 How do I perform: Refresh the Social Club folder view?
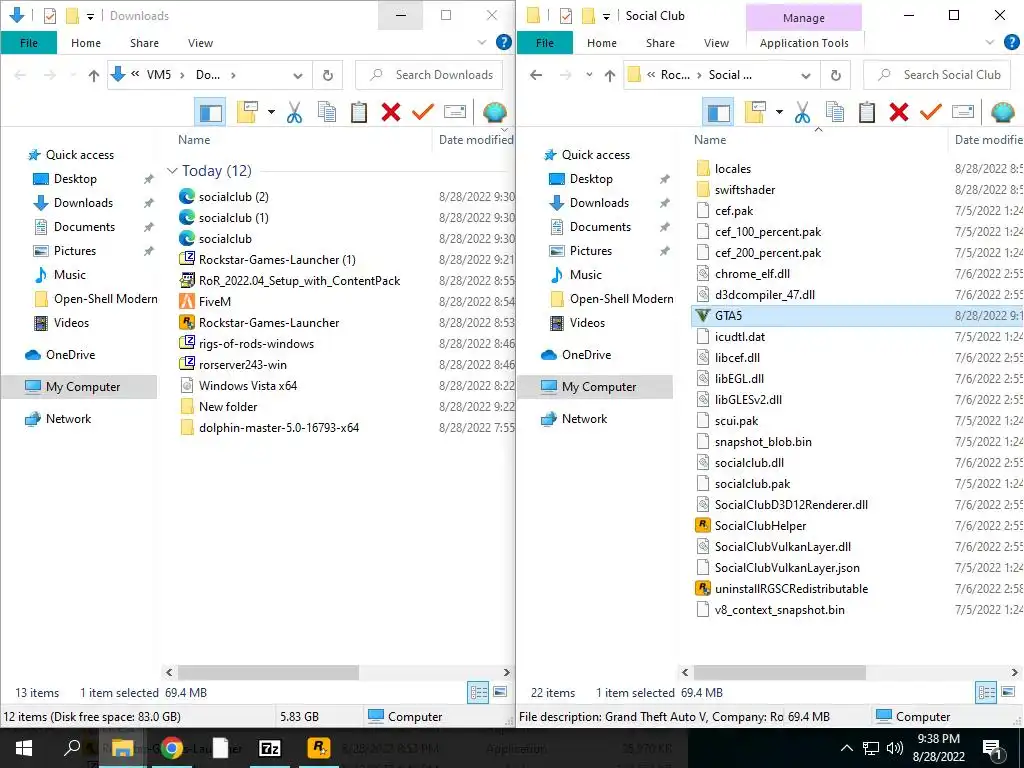[836, 75]
